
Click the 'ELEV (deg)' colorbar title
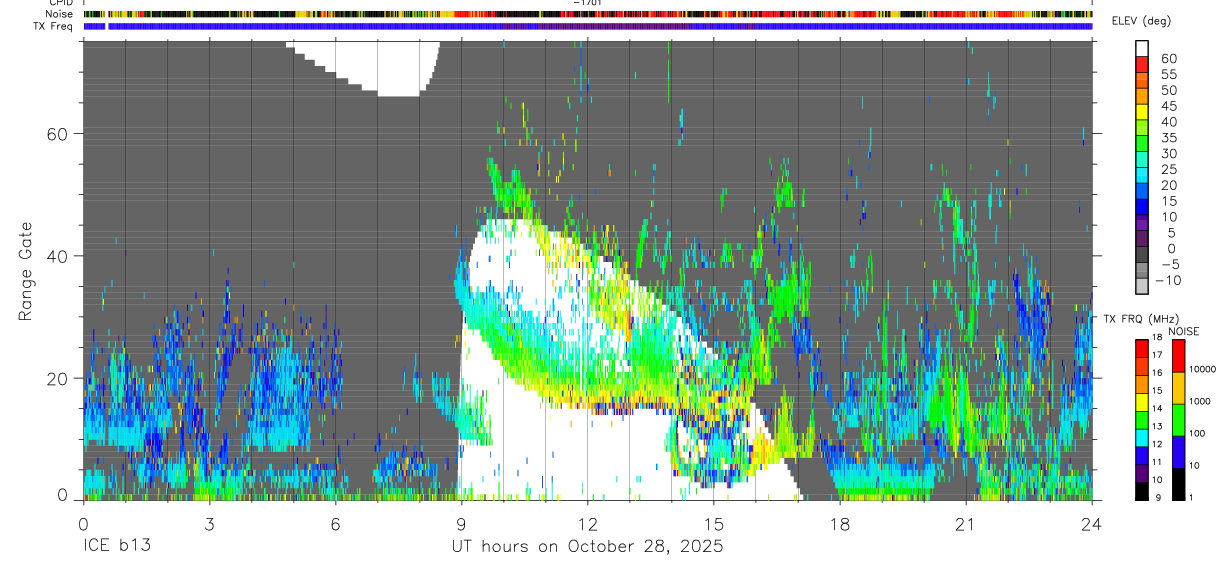point(1141,22)
